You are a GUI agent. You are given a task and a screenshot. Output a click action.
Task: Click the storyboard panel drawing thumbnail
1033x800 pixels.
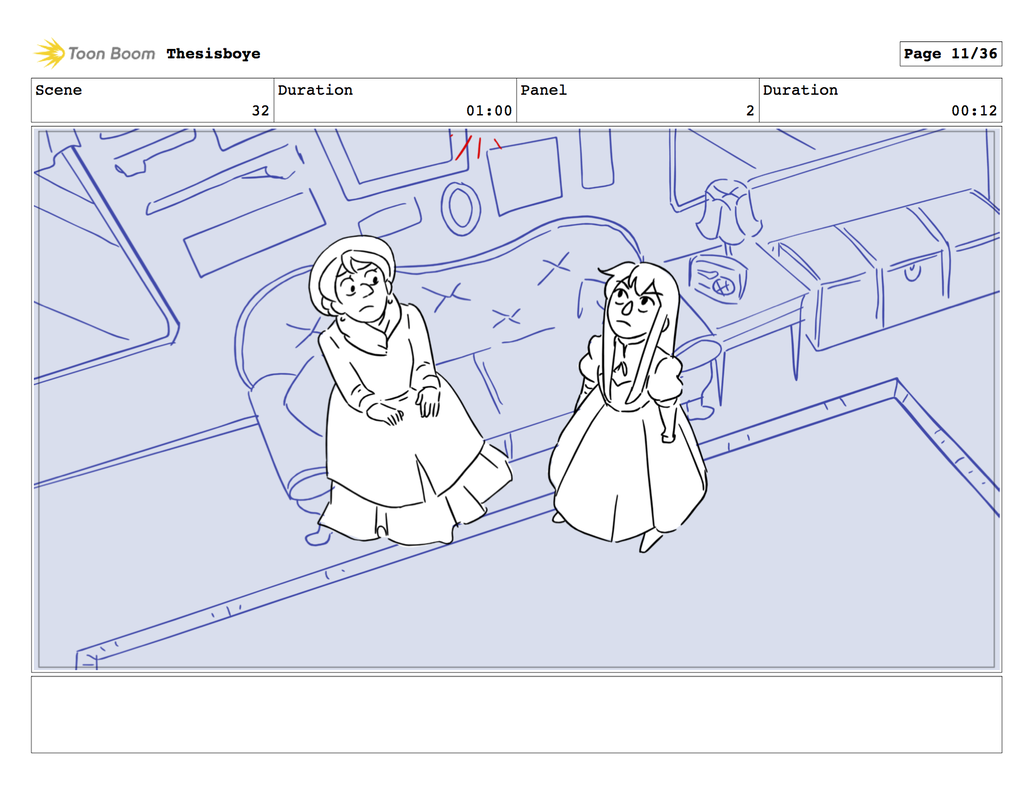516,399
